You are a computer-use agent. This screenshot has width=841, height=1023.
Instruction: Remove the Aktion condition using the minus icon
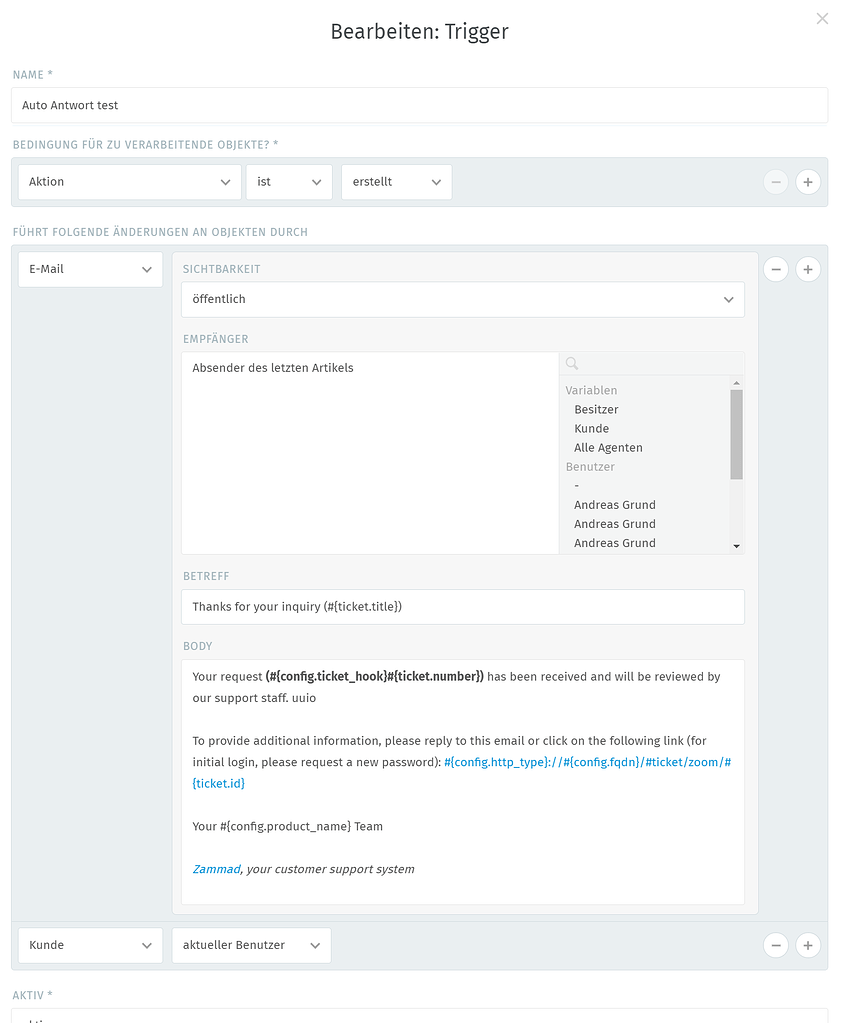click(x=776, y=182)
